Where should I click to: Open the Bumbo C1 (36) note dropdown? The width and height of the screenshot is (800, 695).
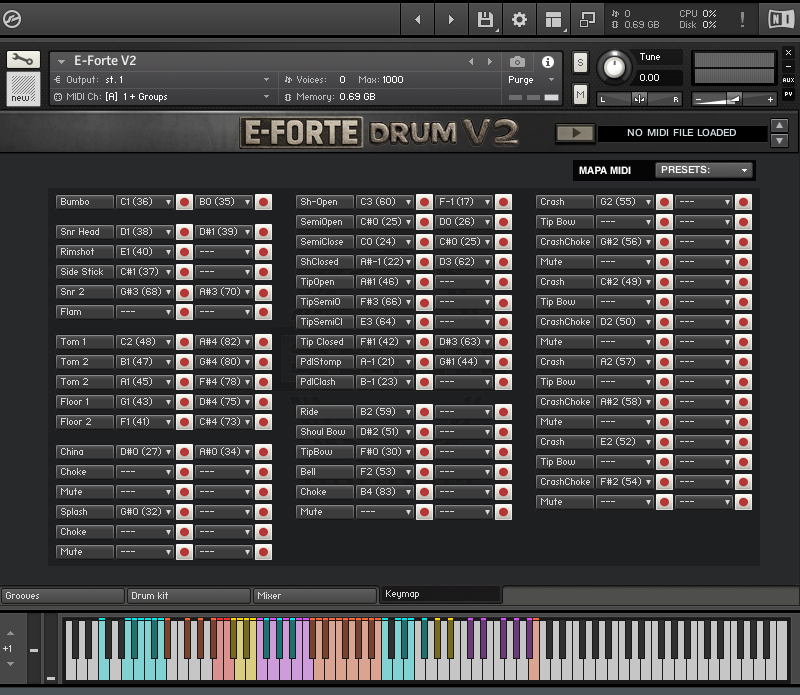tap(145, 202)
